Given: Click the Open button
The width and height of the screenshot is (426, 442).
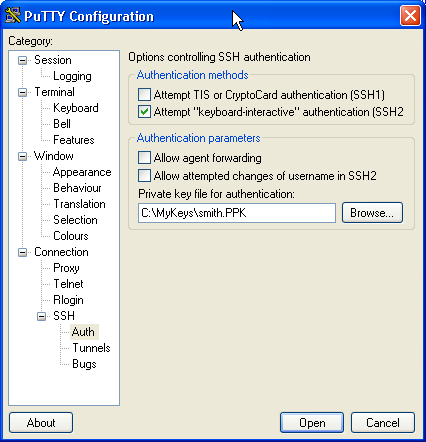Looking at the screenshot, I should tap(312, 423).
